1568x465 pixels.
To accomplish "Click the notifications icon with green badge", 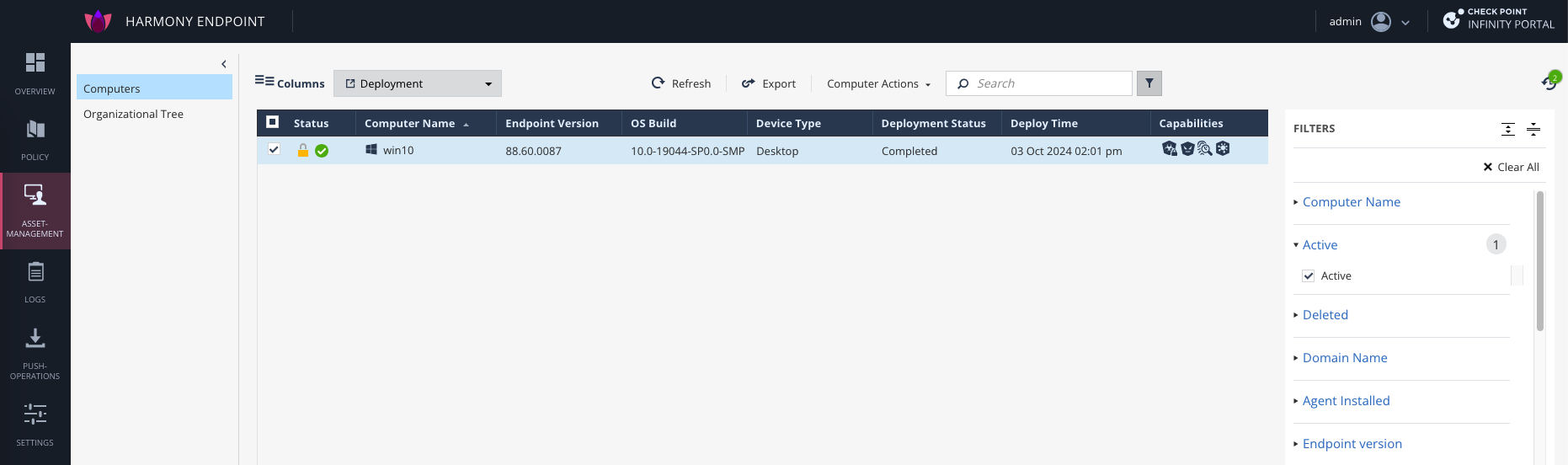I will 1549,82.
